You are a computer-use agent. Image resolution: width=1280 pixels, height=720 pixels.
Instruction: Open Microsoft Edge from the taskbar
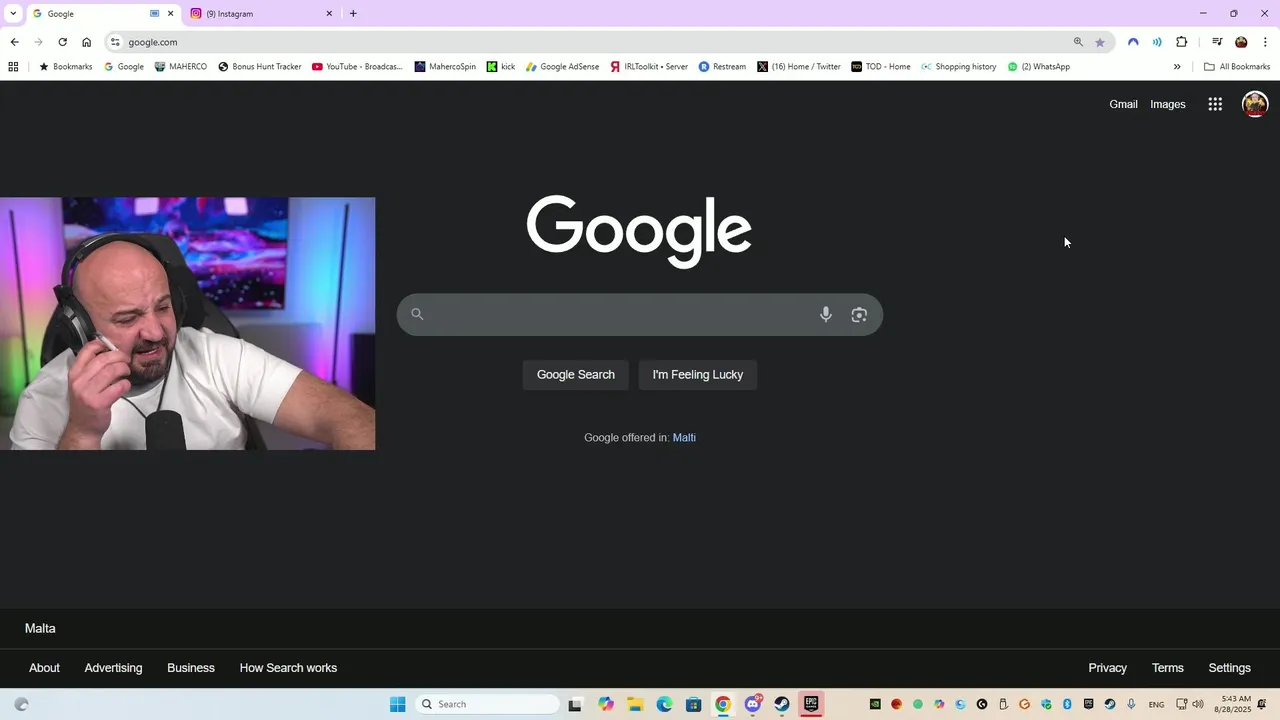coord(664,704)
